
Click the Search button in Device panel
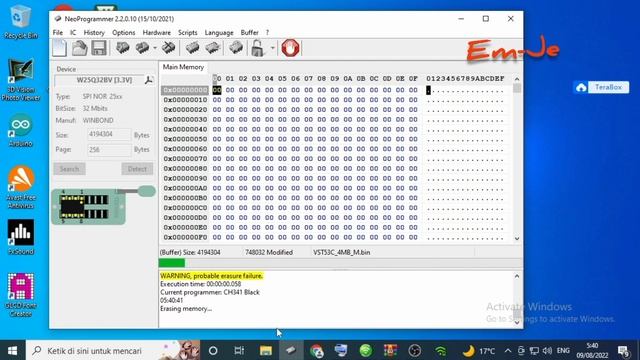pos(69,169)
